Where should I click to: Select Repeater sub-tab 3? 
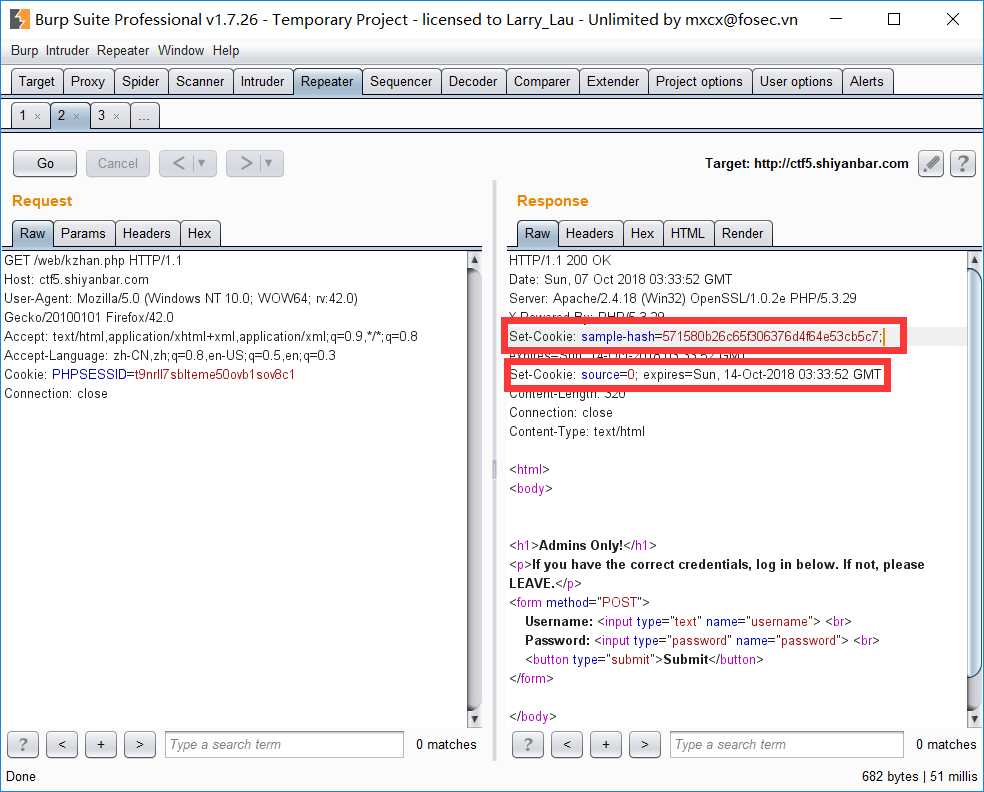102,115
